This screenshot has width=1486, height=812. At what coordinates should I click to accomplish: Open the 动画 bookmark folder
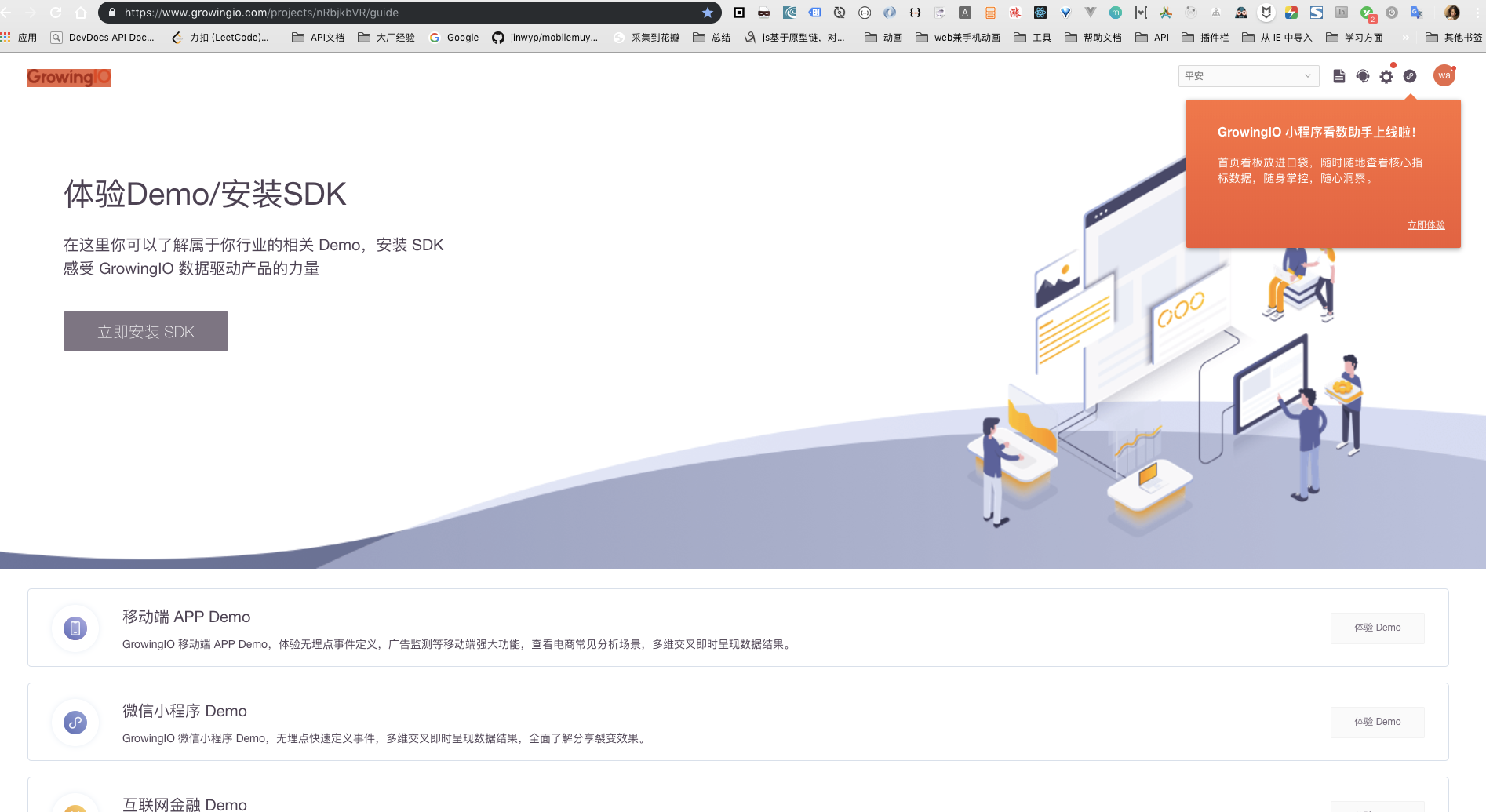883,38
